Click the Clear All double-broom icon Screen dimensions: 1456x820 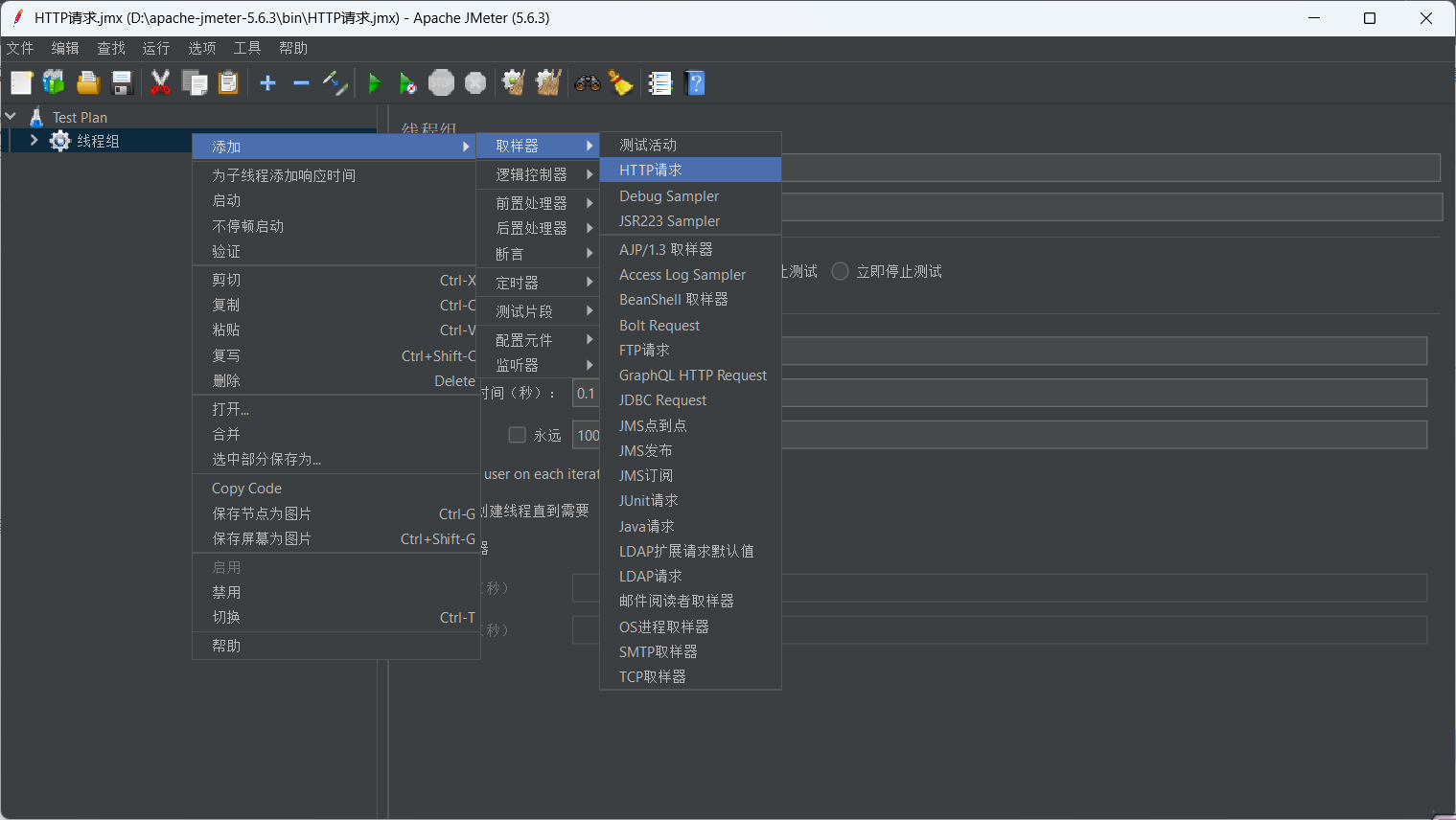click(547, 83)
